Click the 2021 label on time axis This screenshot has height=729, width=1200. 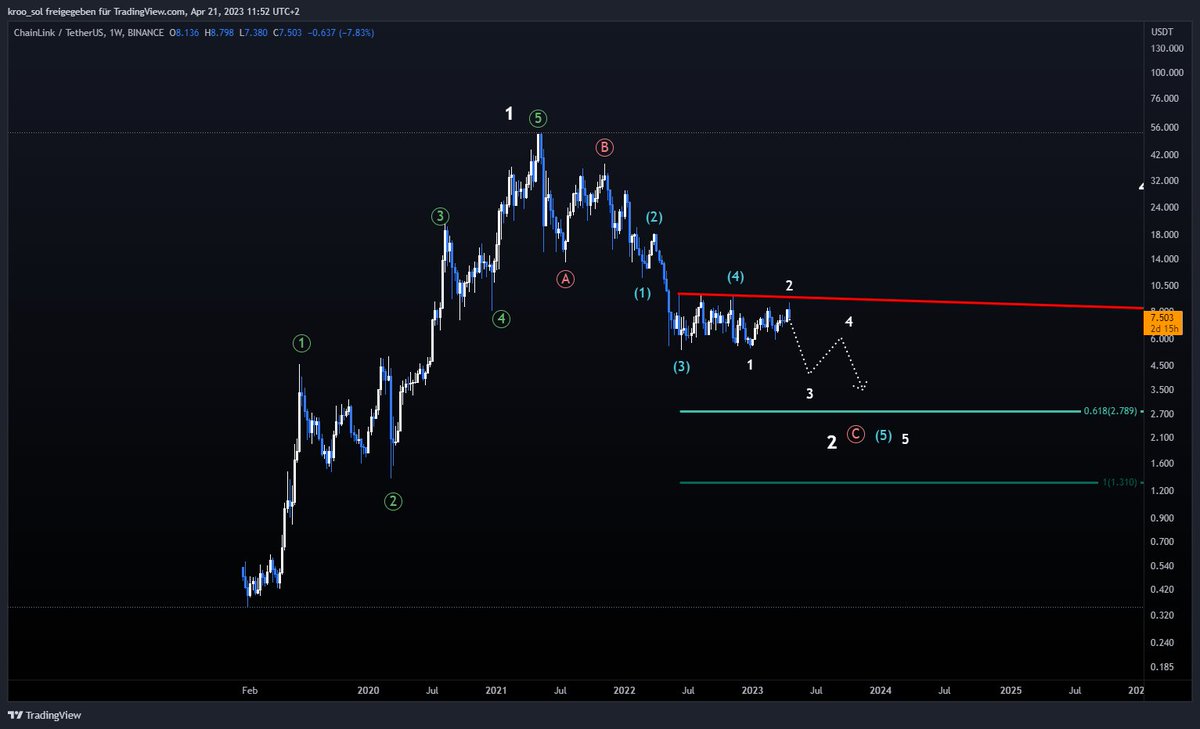click(497, 690)
